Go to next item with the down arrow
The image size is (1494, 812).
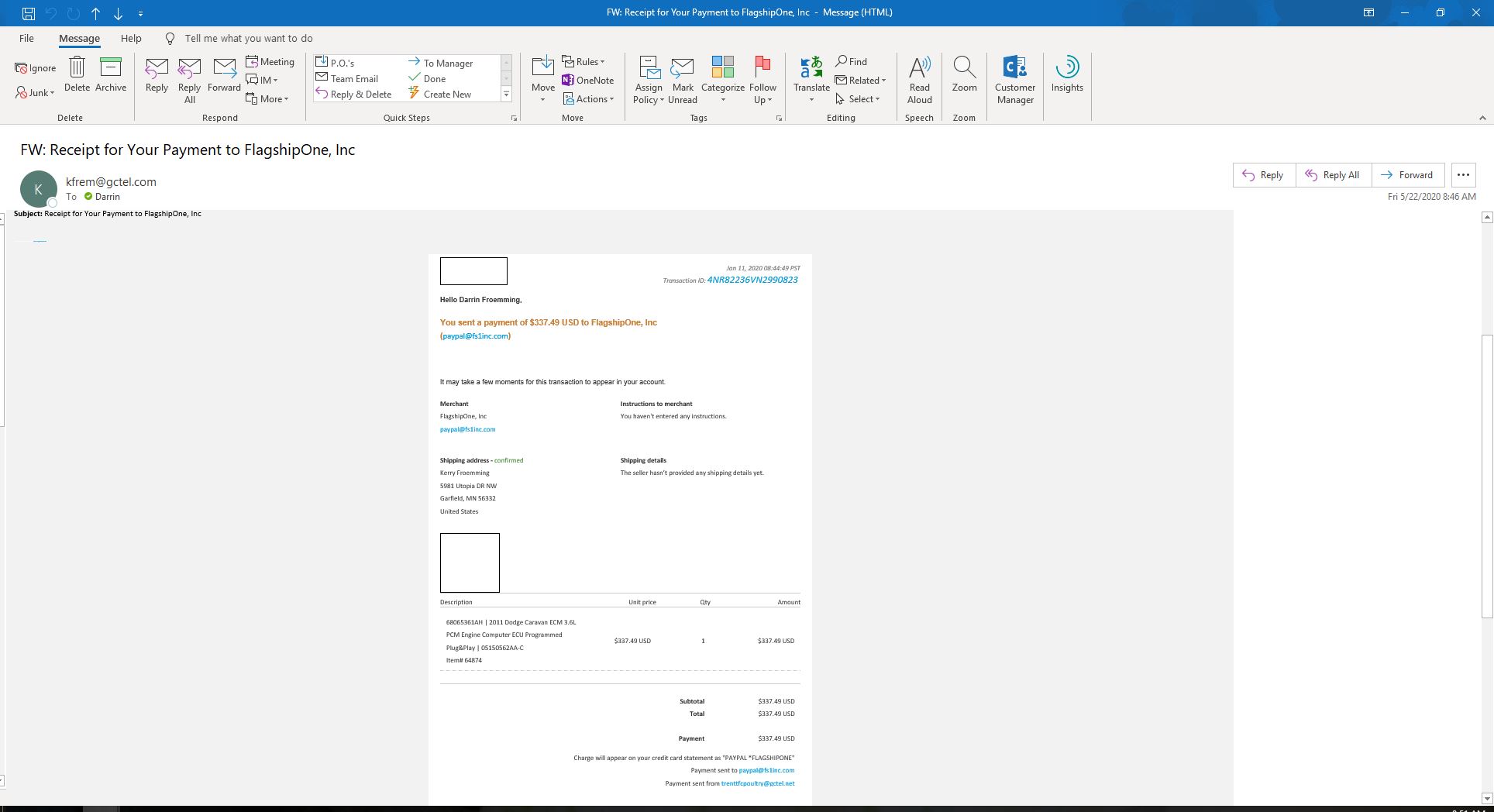pos(118,13)
